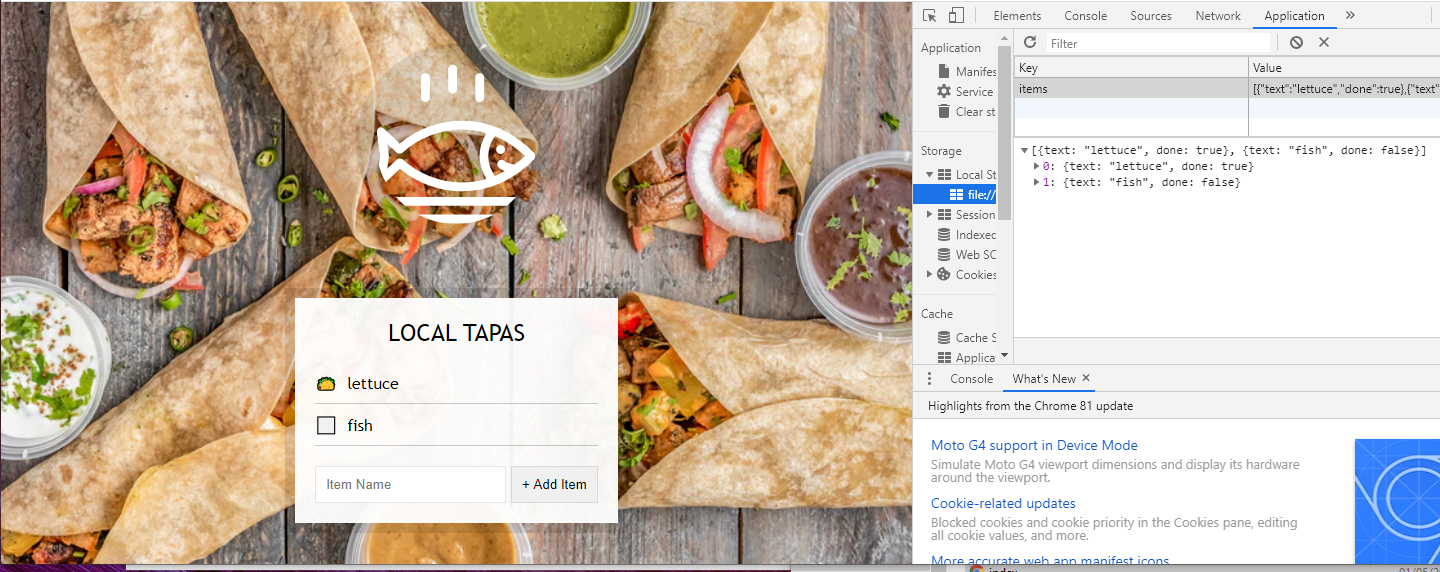Open the drawer three-dot menu
The height and width of the screenshot is (572, 1440).
click(x=929, y=378)
